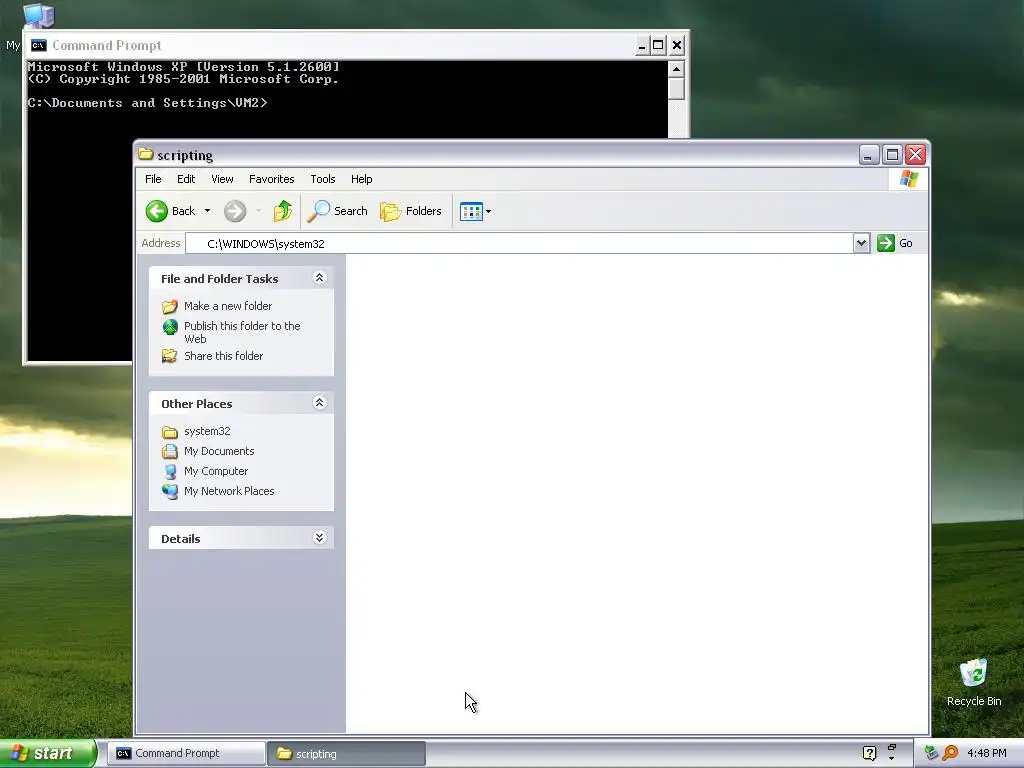Viewport: 1024px width, 768px height.
Task: Click the Command Prompt scrollbar up arrow
Action: point(677,69)
